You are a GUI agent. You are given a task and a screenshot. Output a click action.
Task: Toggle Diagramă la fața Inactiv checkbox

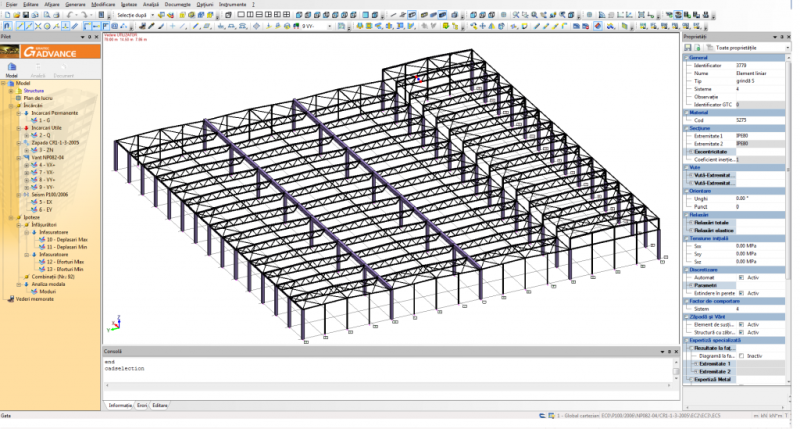(x=740, y=355)
